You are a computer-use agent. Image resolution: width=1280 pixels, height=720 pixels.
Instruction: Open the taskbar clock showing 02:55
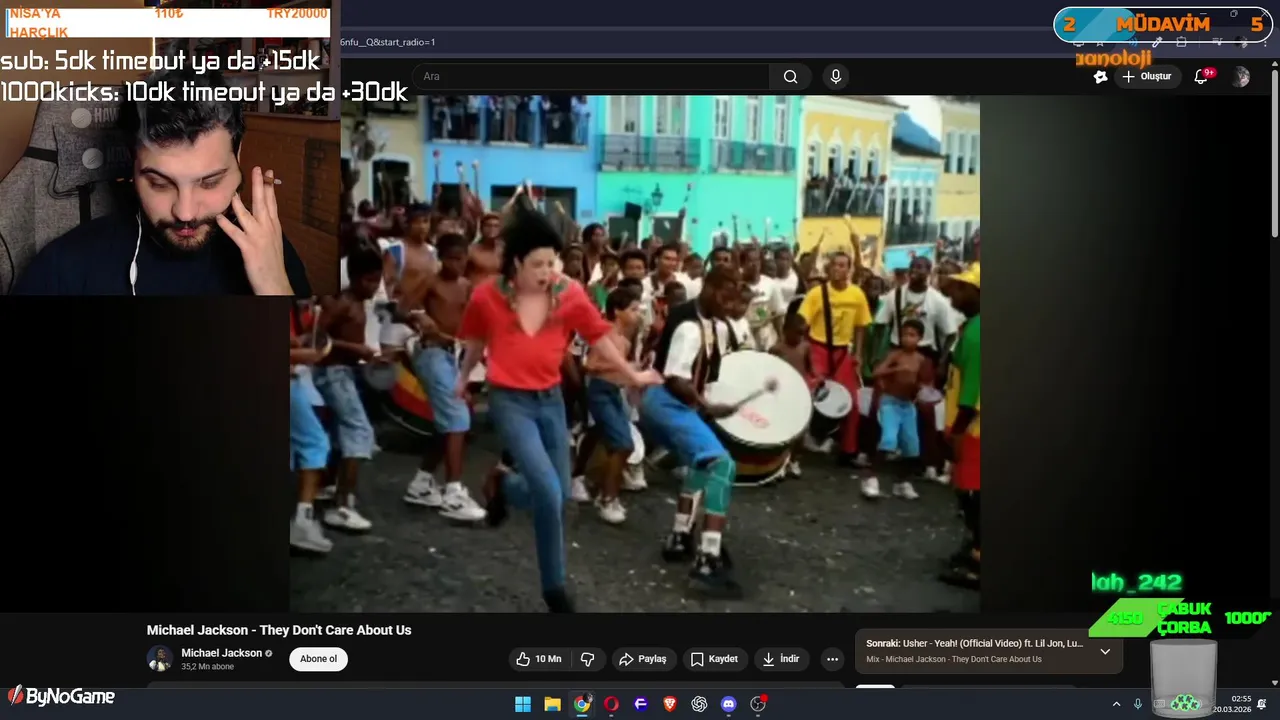tap(1232, 704)
